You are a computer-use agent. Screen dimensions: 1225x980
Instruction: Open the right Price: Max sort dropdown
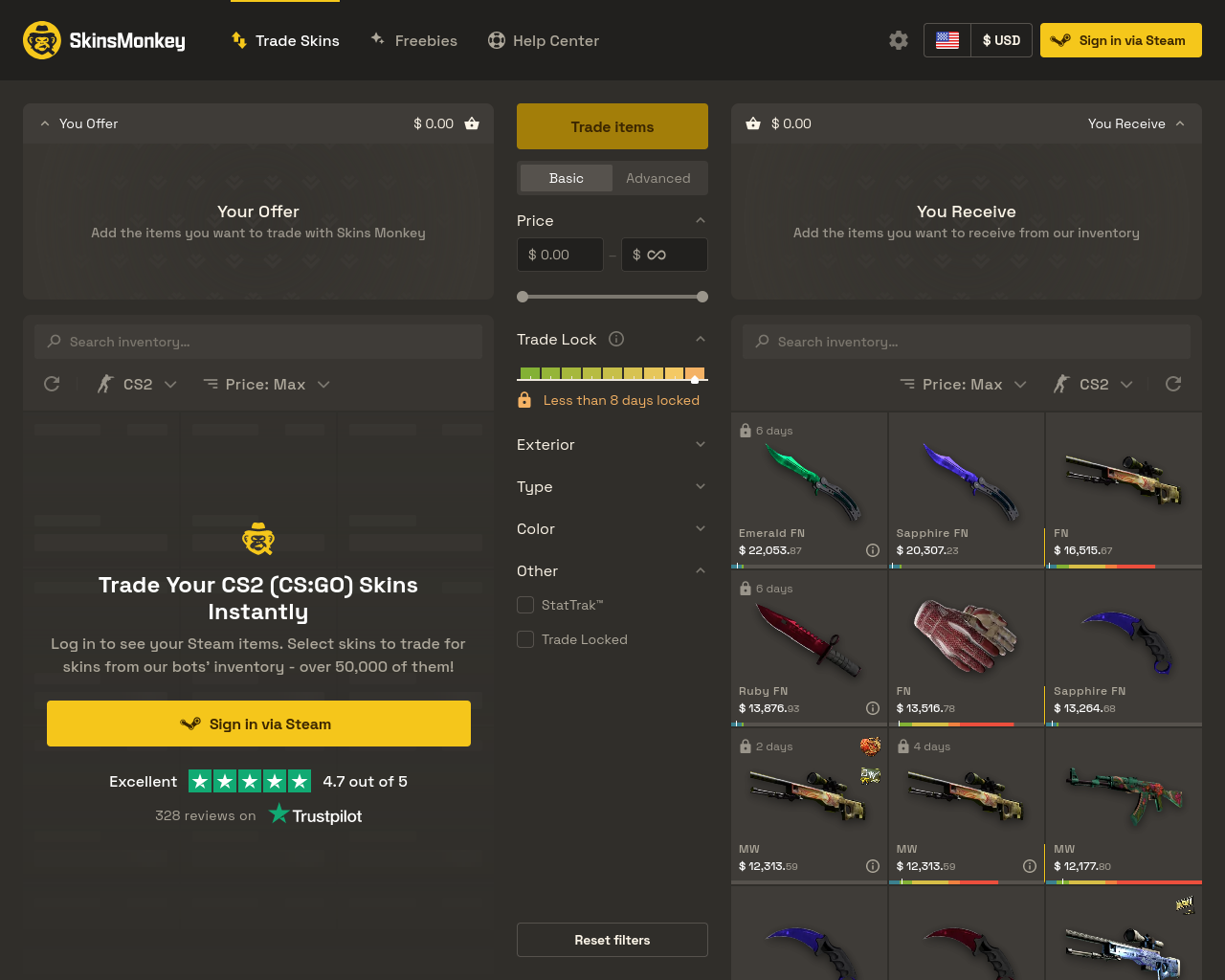coord(963,384)
